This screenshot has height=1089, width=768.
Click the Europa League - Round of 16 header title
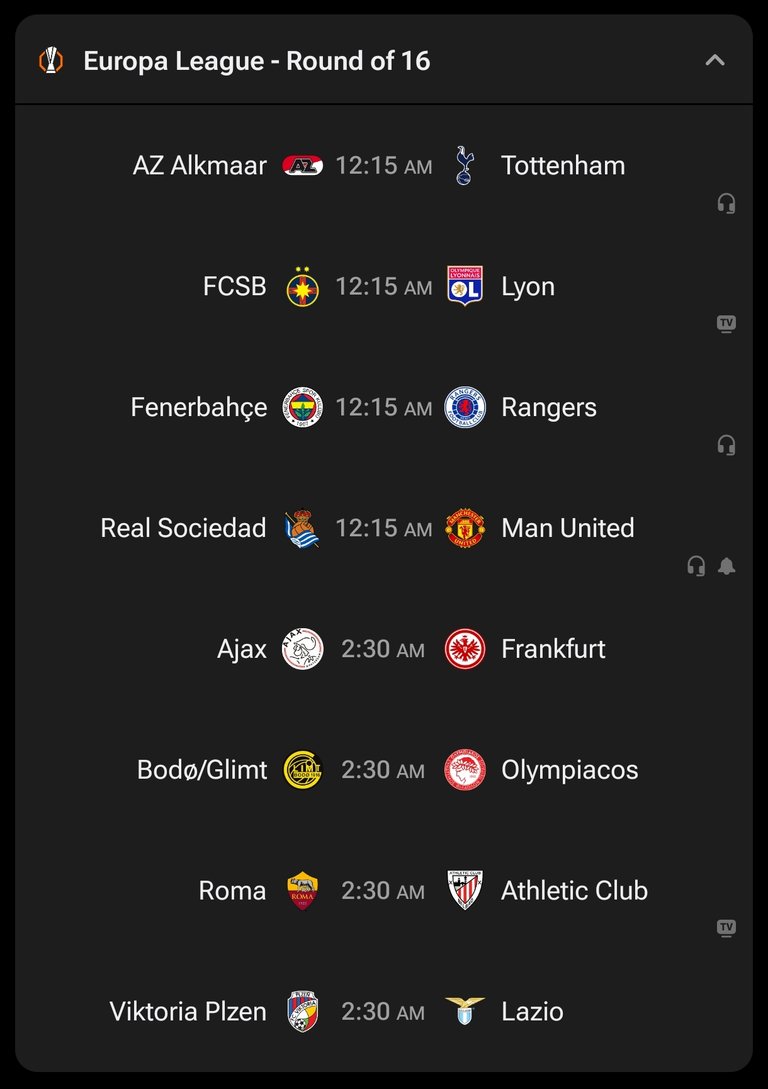pyautogui.click(x=257, y=61)
